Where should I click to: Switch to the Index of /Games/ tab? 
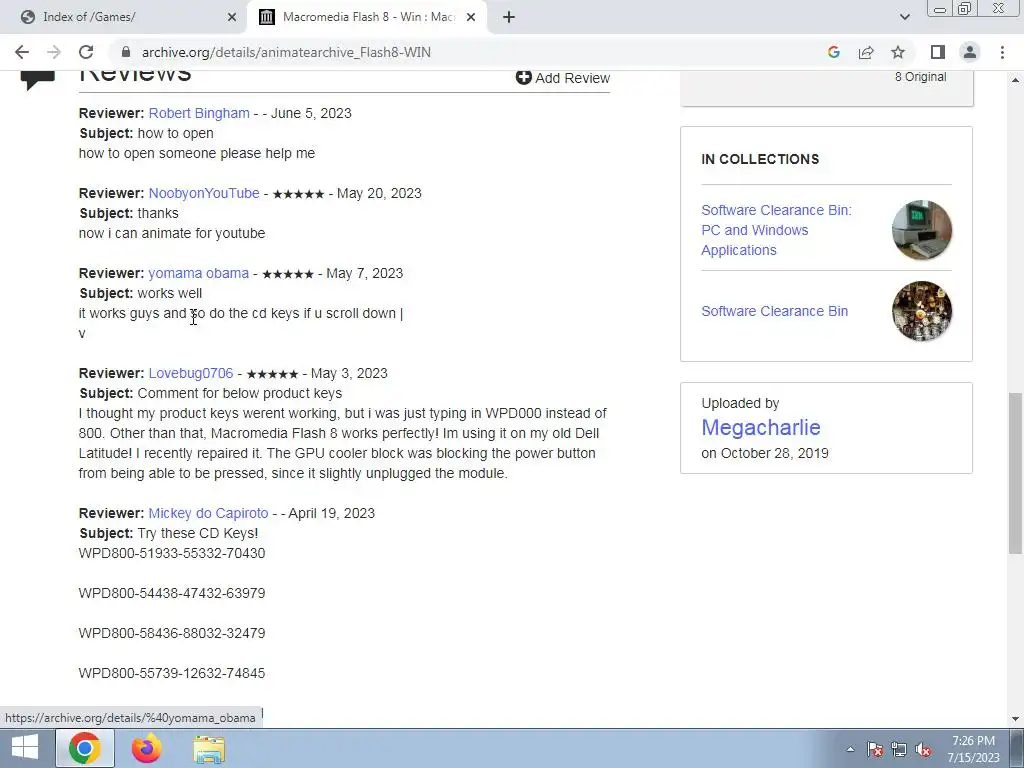pos(123,17)
